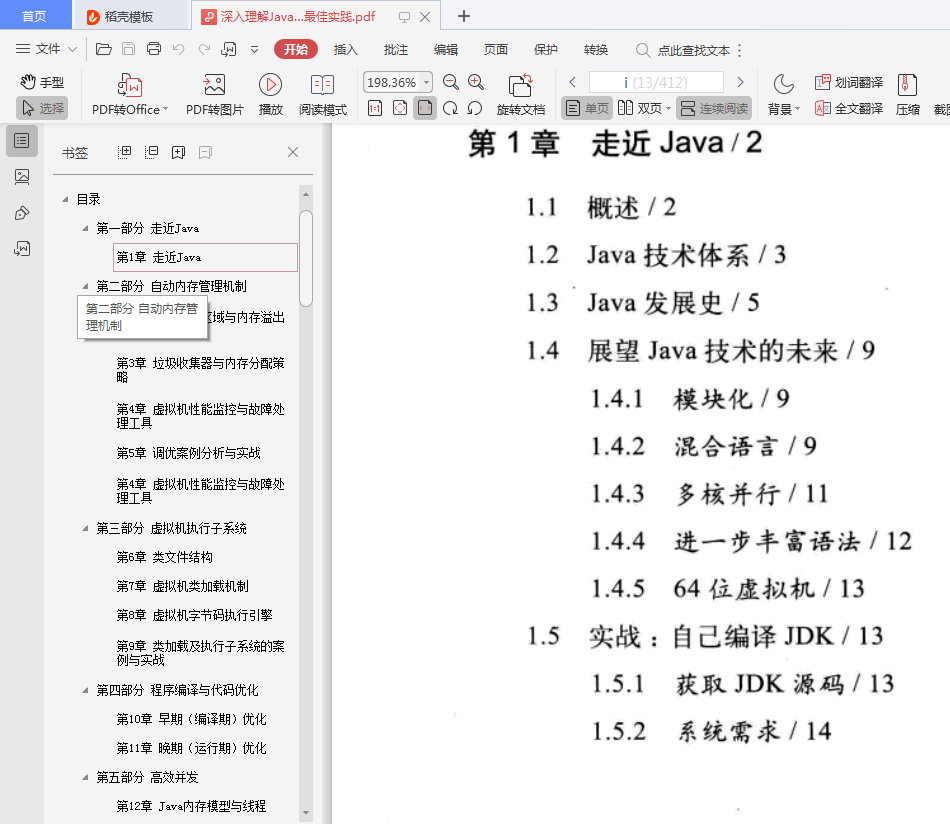Screen dimensions: 950x824
Task: Open 文件 file menu dropdown
Action: coord(46,49)
